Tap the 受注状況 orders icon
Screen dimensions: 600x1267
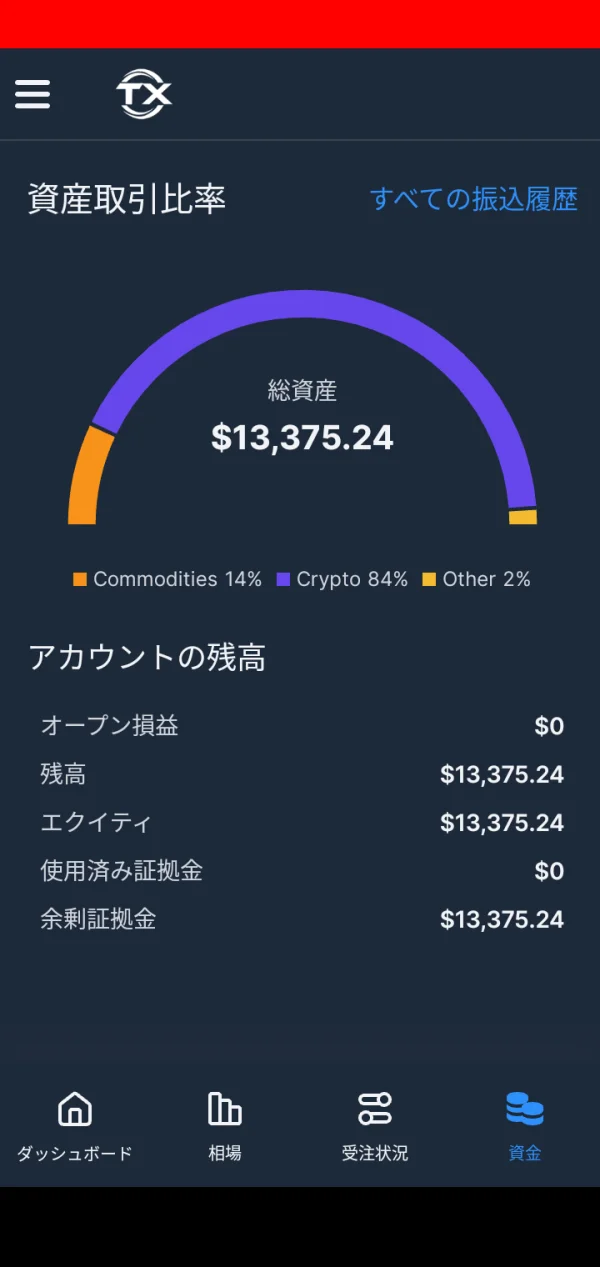pyautogui.click(x=374, y=1108)
